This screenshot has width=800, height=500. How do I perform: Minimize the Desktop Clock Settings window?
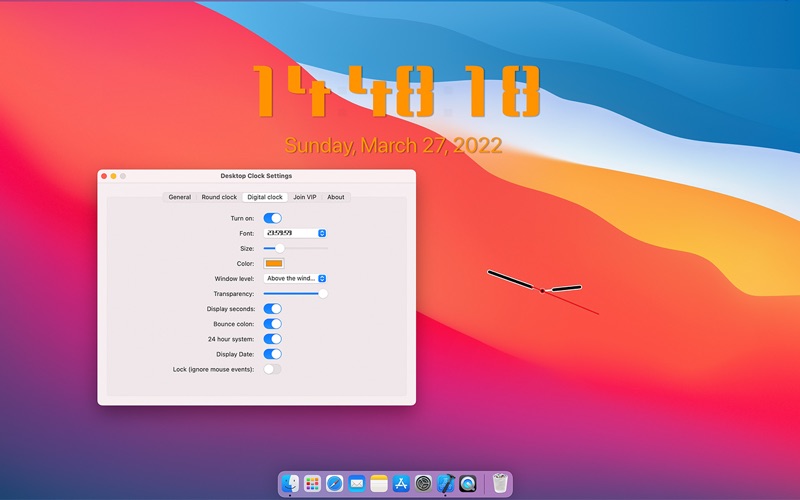coord(113,176)
